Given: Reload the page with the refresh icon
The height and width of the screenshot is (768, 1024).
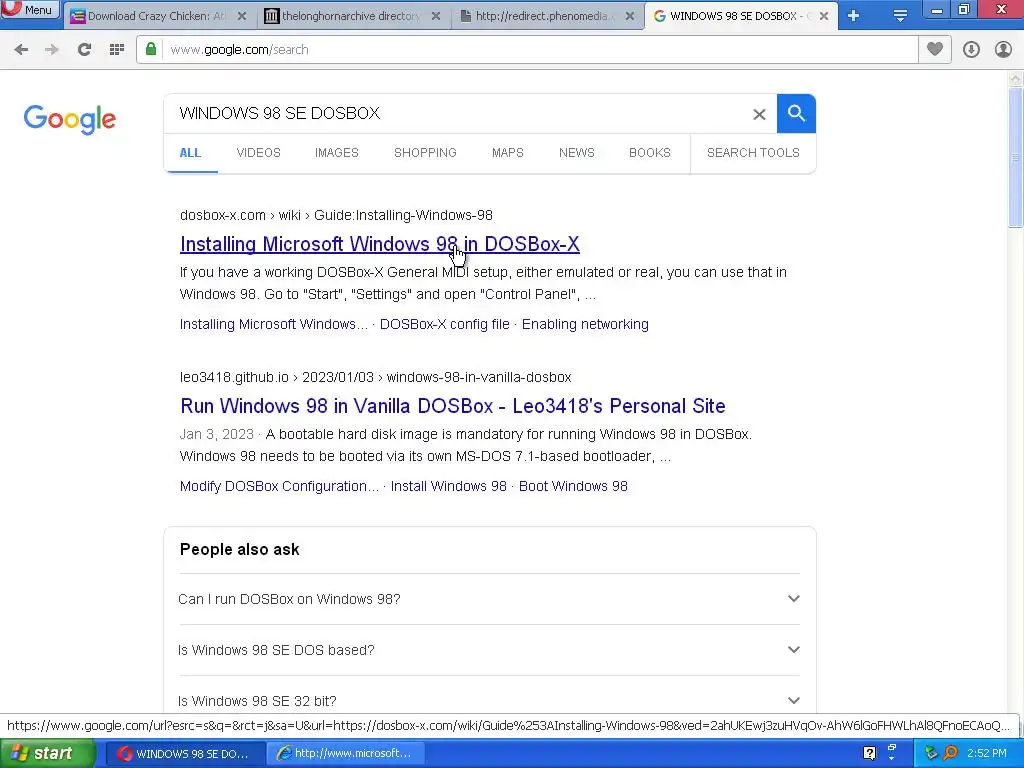Looking at the screenshot, I should click(84, 50).
